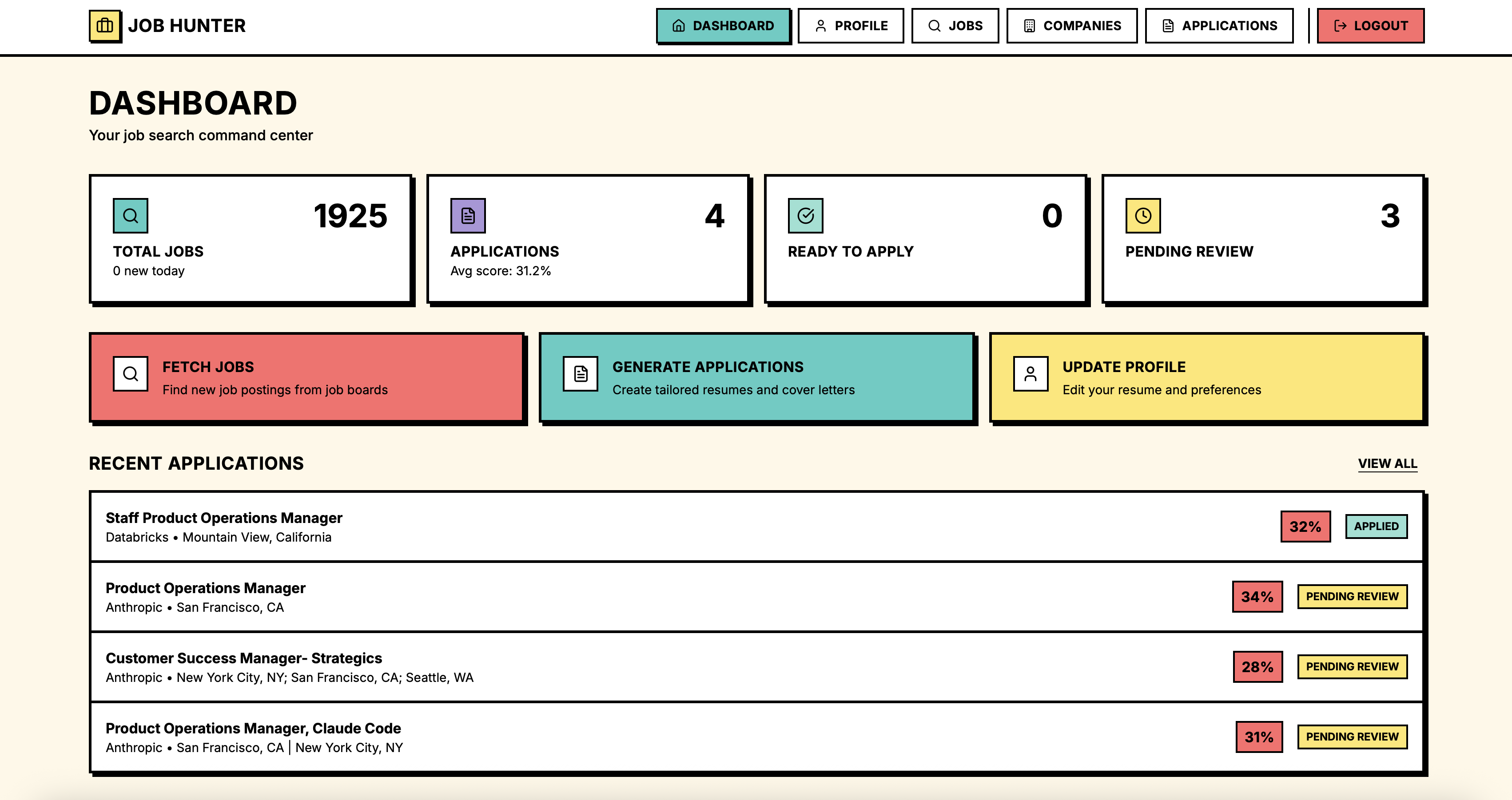Click Pending Review badge on Claude Code row
The width and height of the screenshot is (1512, 800).
1352,737
